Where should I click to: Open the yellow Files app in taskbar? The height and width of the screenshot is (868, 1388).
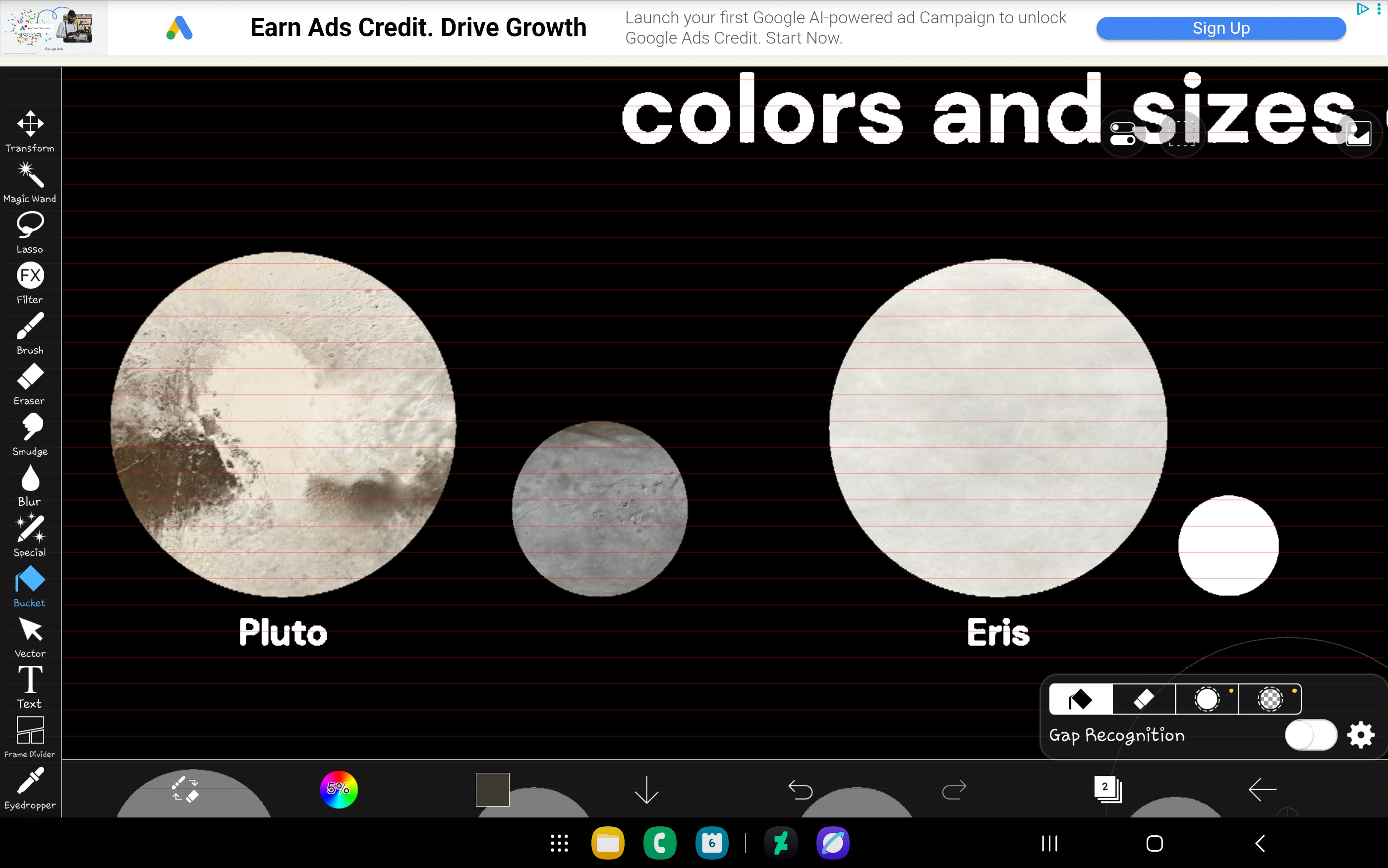coord(608,843)
